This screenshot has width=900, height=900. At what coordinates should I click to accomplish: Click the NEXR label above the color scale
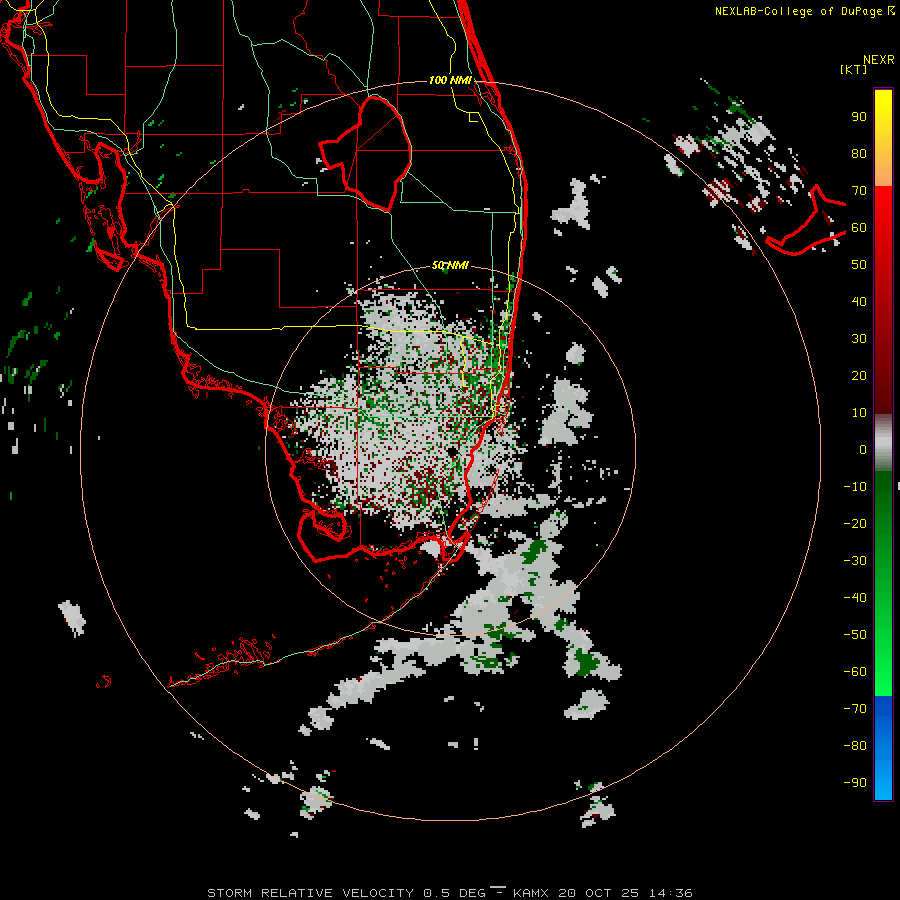coord(878,60)
